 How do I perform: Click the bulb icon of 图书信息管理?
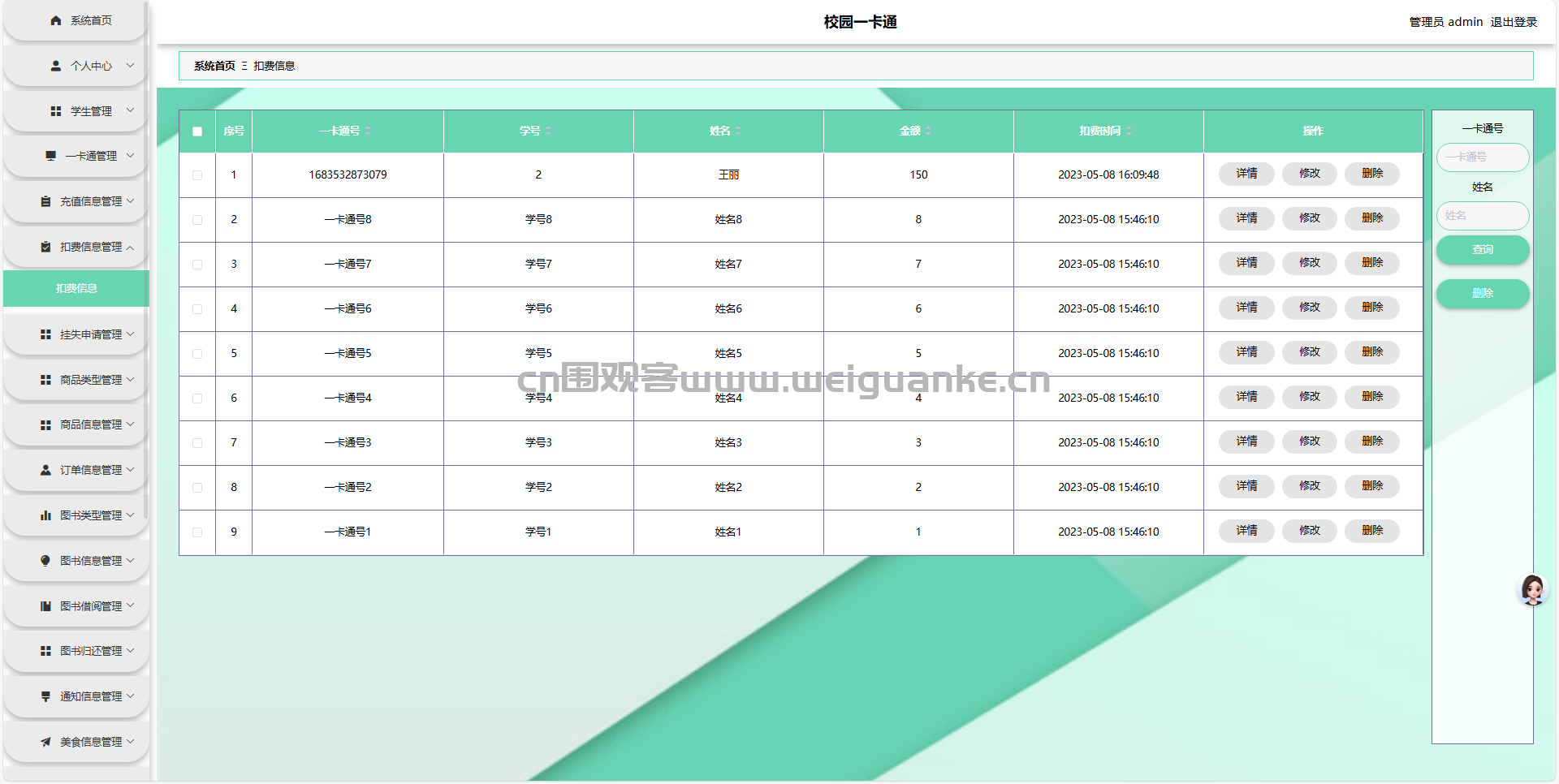click(x=45, y=561)
